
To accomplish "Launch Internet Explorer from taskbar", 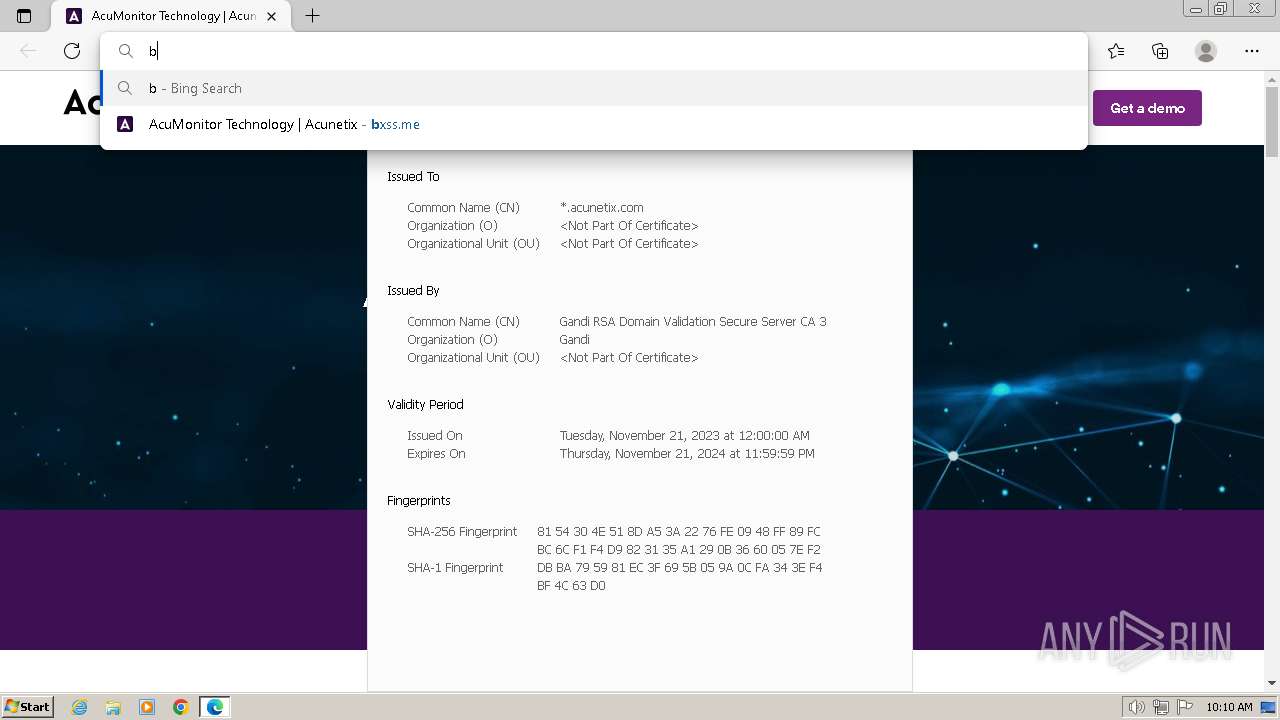I will coord(80,707).
